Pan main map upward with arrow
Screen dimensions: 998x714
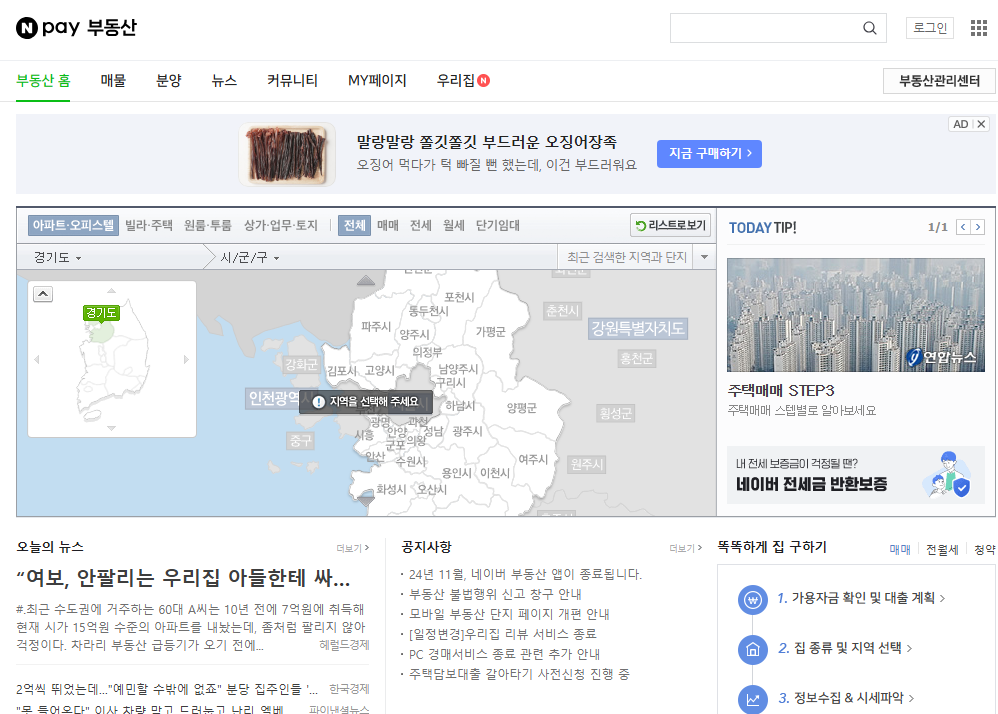click(x=365, y=280)
